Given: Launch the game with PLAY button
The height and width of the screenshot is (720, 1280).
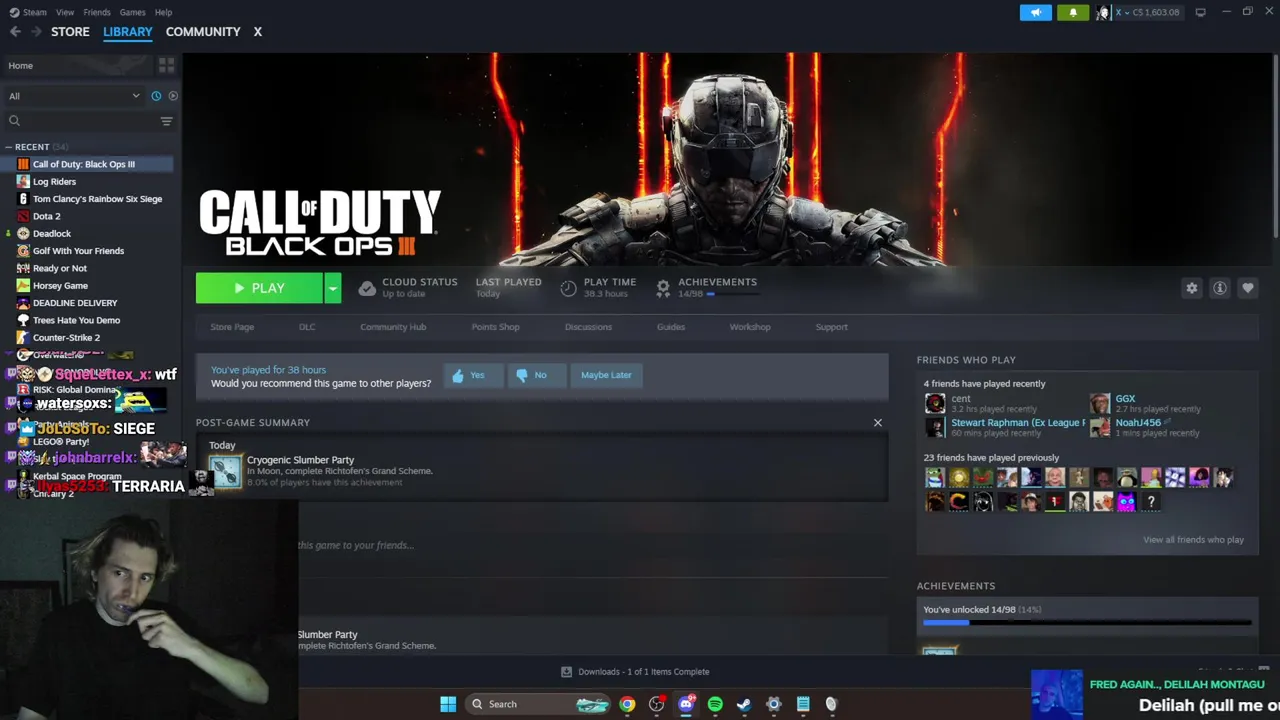Looking at the screenshot, I should [259, 288].
